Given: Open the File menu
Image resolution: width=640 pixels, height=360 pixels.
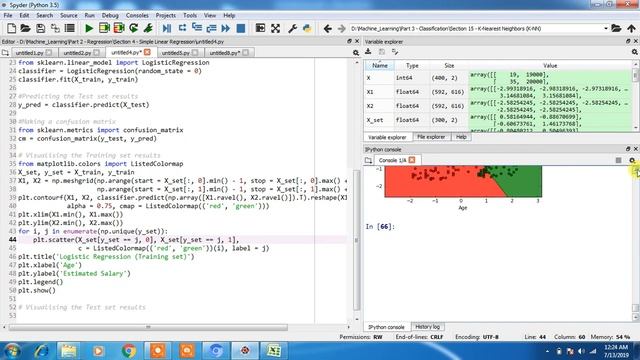Looking at the screenshot, I should (8, 16).
